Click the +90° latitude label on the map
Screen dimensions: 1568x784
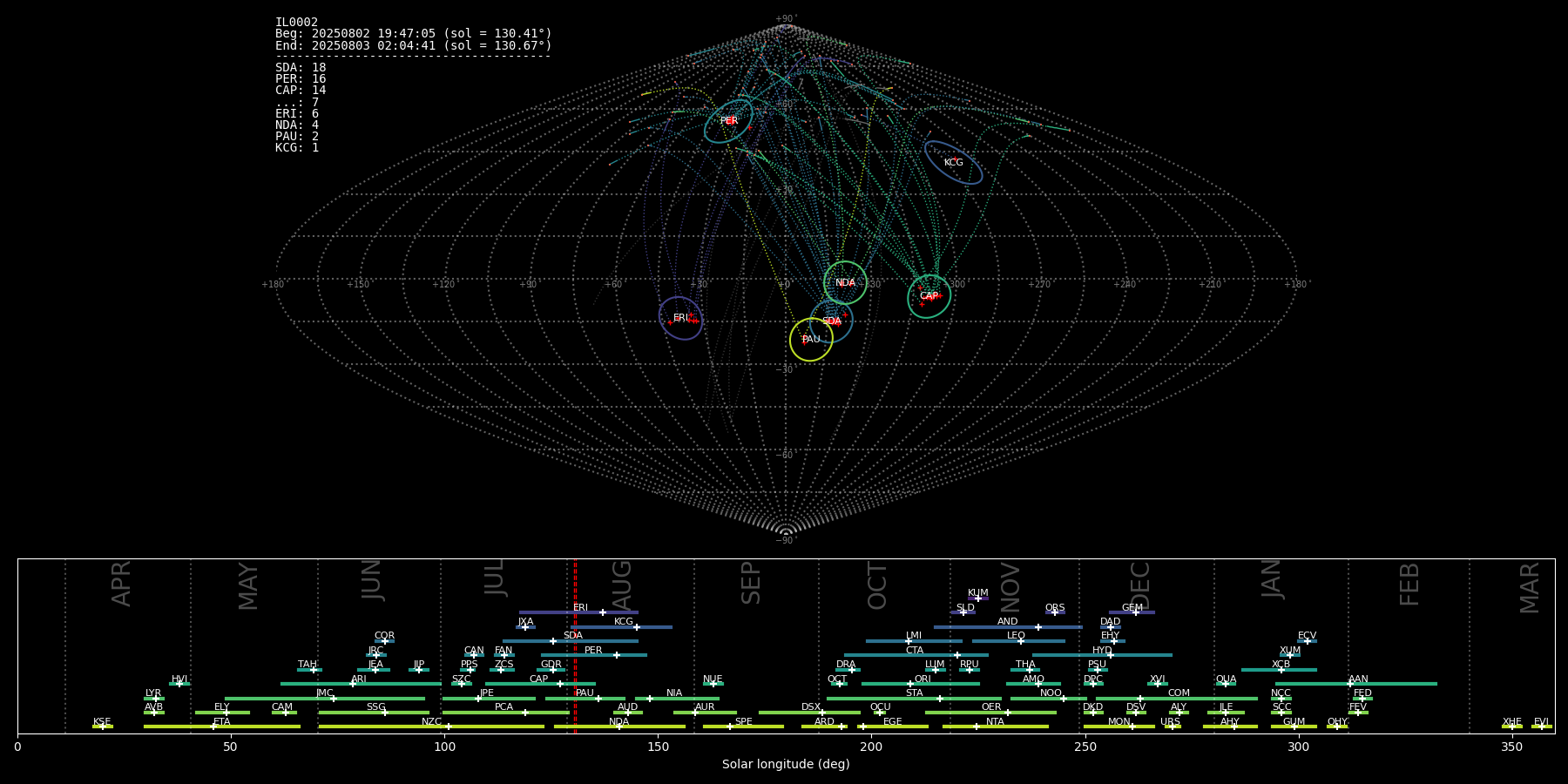click(x=786, y=18)
